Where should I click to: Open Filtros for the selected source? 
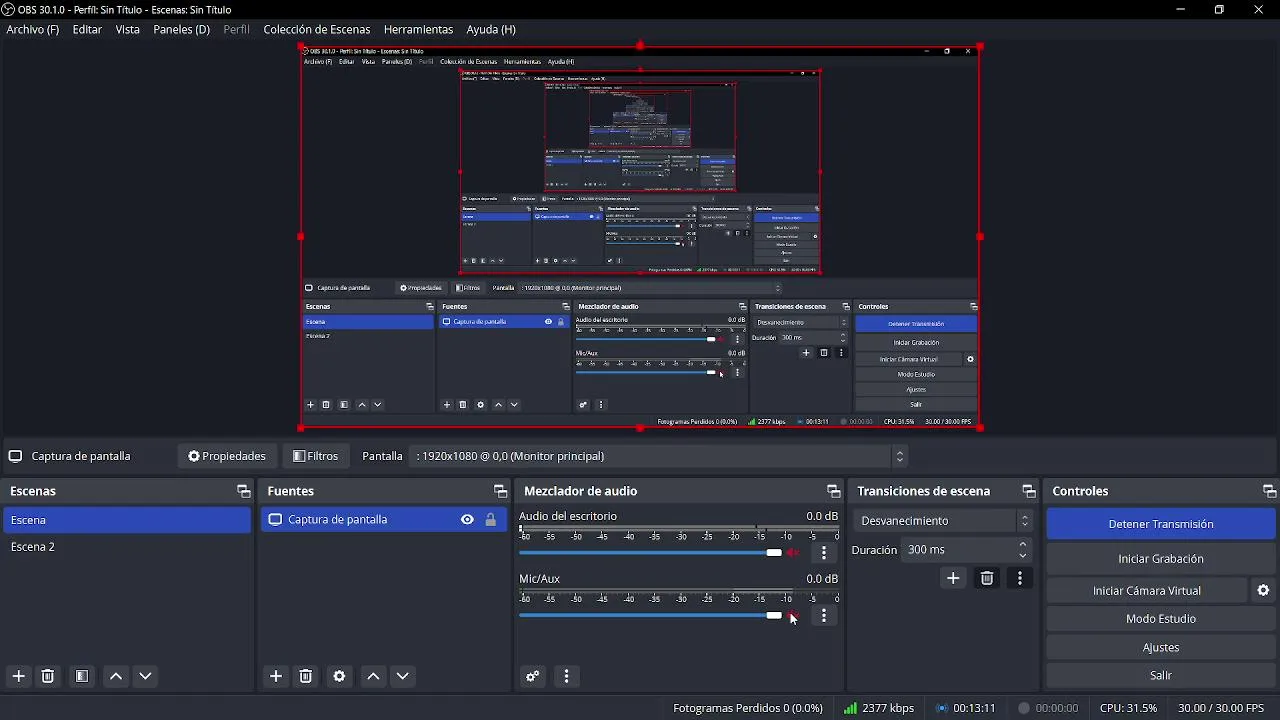(x=316, y=456)
